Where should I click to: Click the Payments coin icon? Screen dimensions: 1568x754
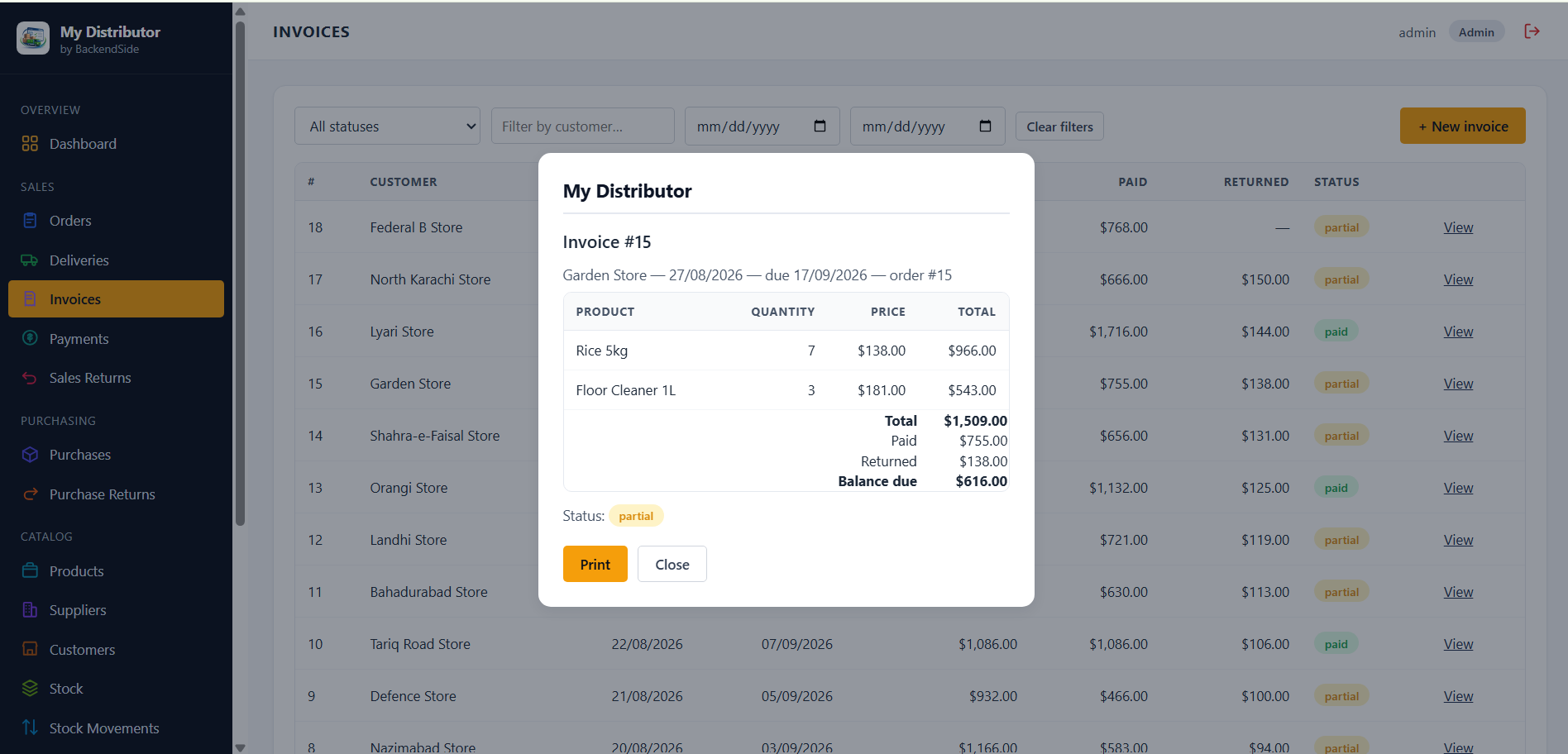coord(30,338)
